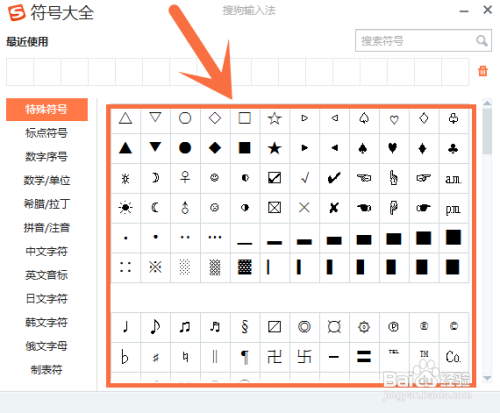Insert the reference mark ※ symbol
The image size is (500, 413).
[155, 267]
